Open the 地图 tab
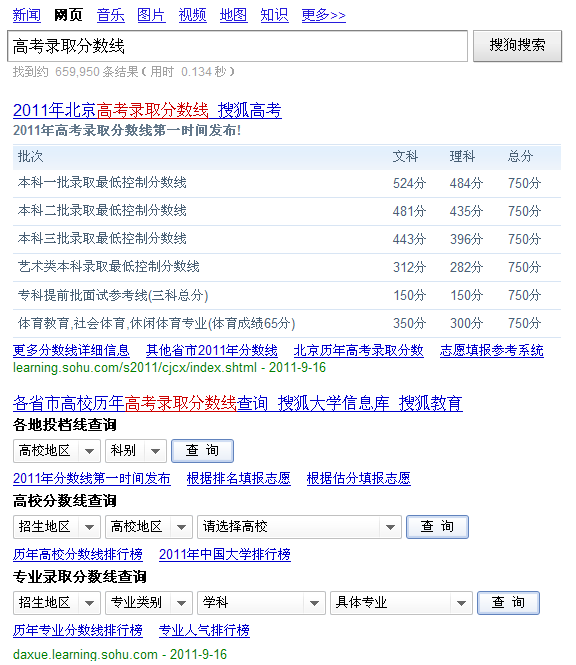The height and width of the screenshot is (665, 576). (x=233, y=15)
